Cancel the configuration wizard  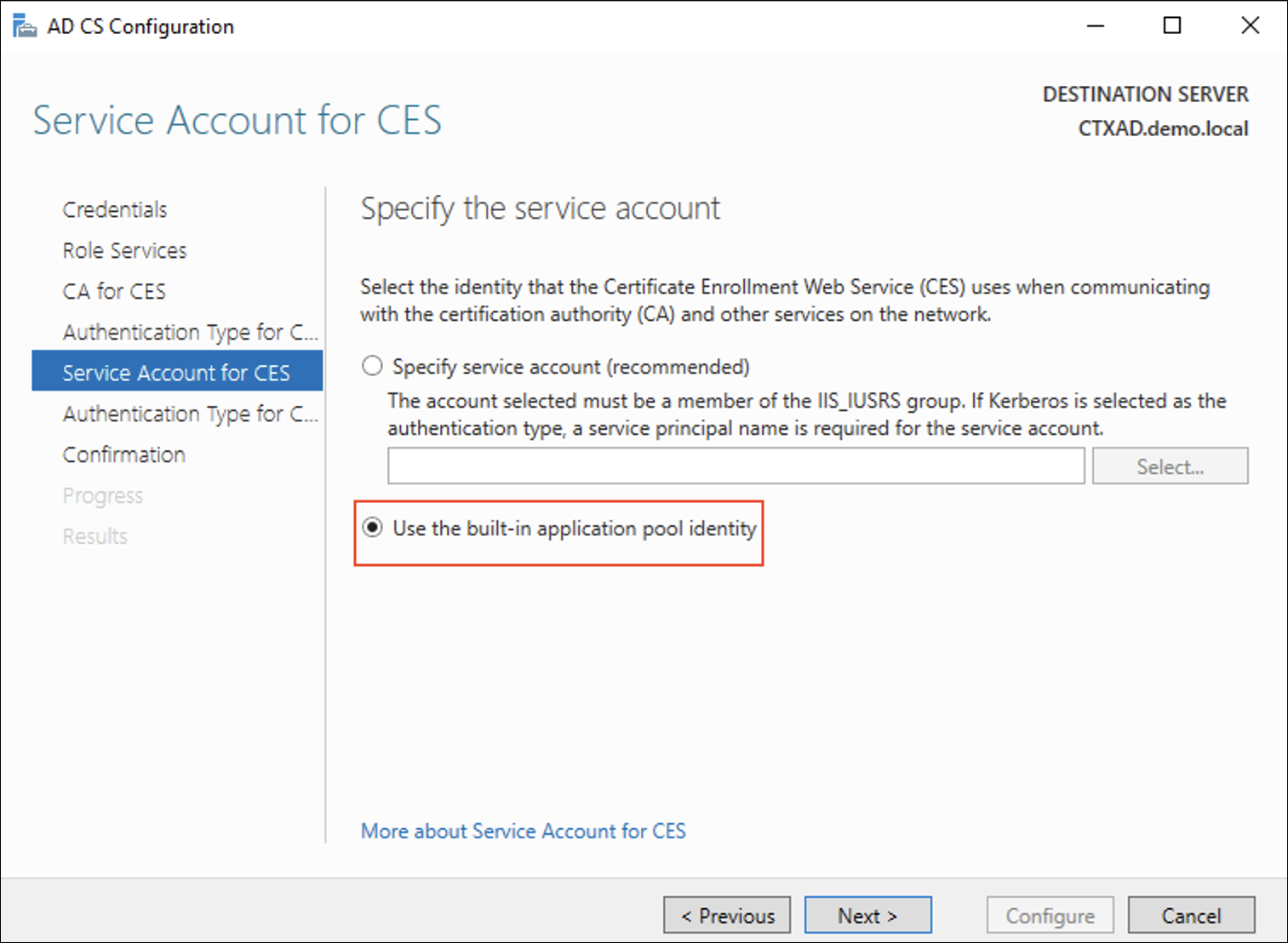click(1191, 916)
